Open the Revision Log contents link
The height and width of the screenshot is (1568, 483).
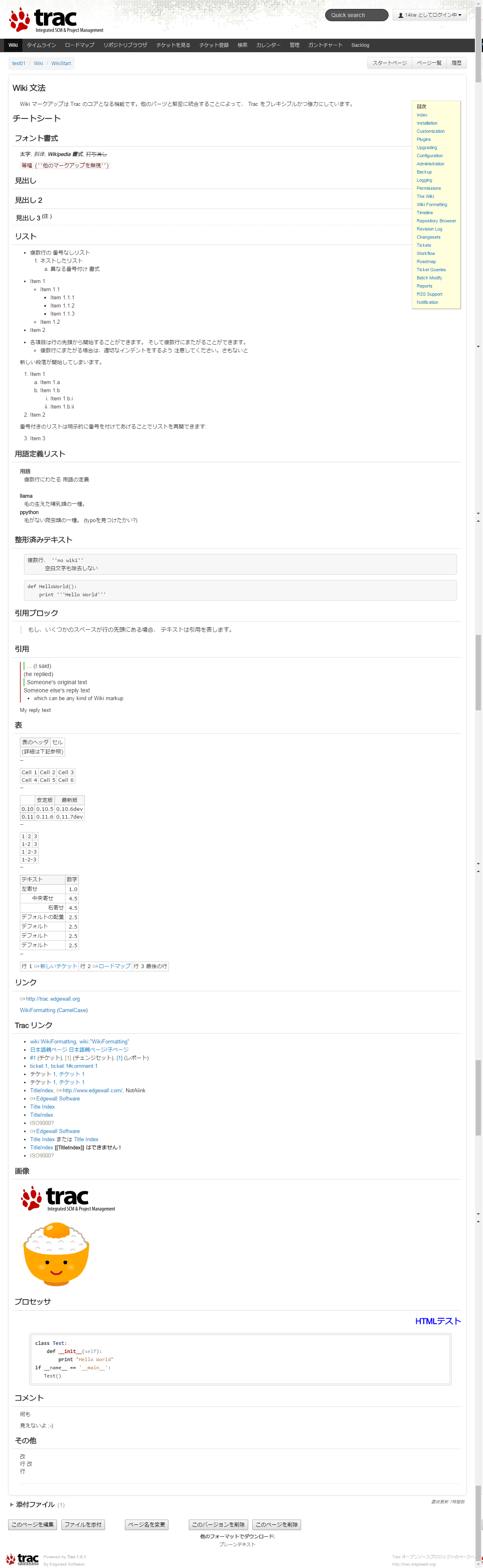(429, 229)
